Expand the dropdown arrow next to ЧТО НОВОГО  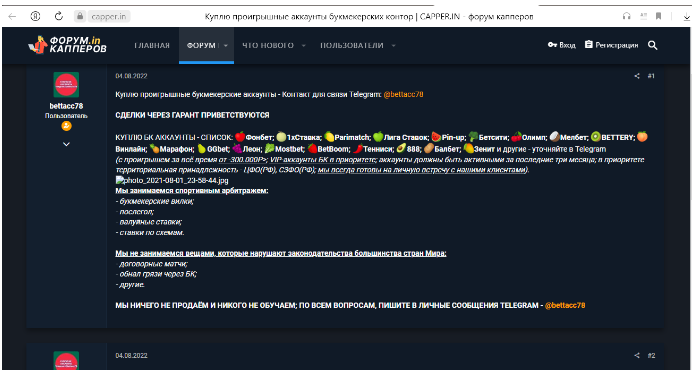click(x=304, y=46)
